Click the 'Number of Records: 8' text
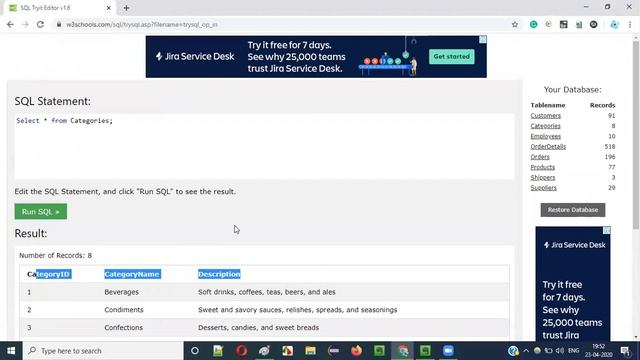 56,255
